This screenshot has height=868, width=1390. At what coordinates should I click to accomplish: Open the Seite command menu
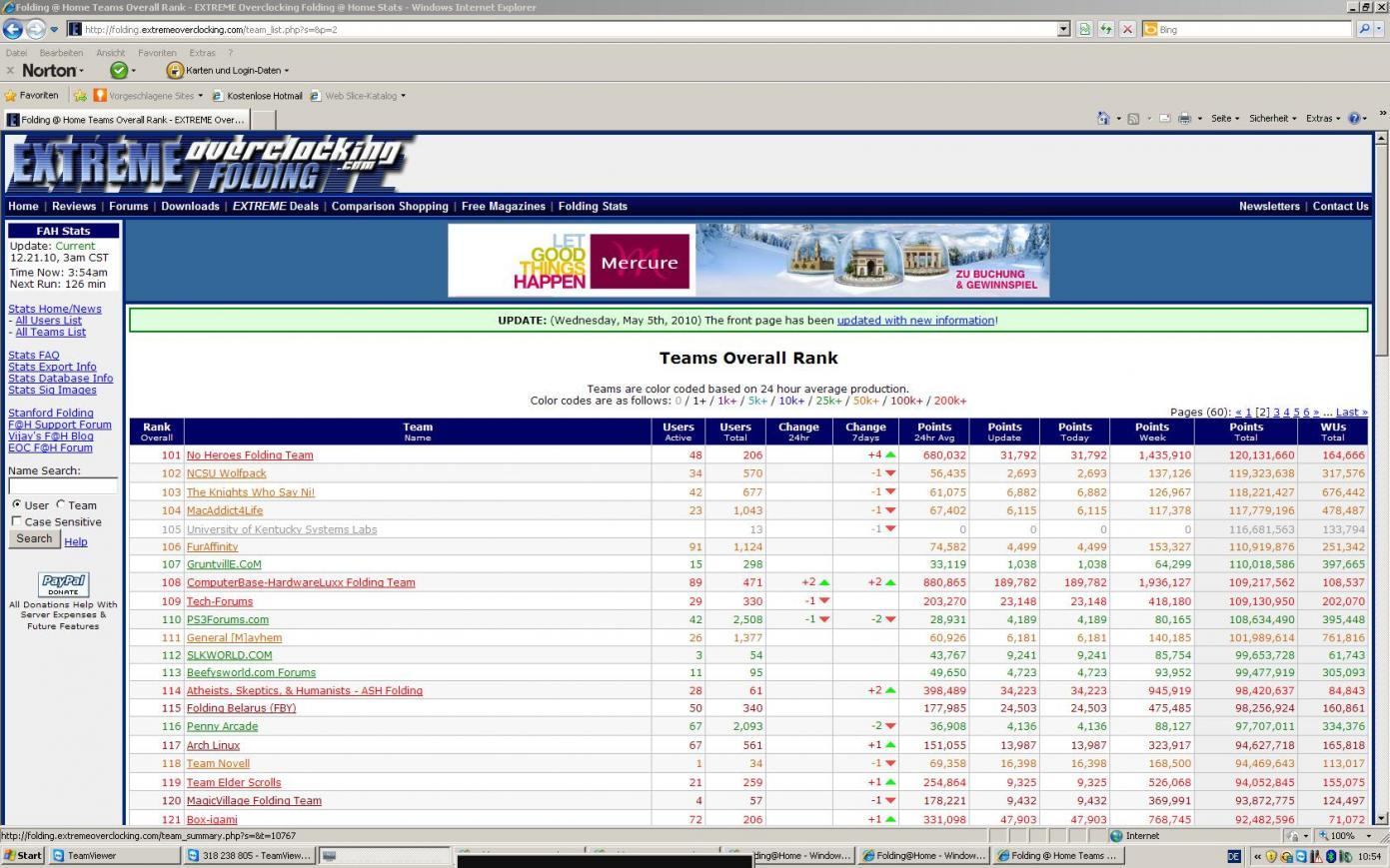tap(1224, 118)
